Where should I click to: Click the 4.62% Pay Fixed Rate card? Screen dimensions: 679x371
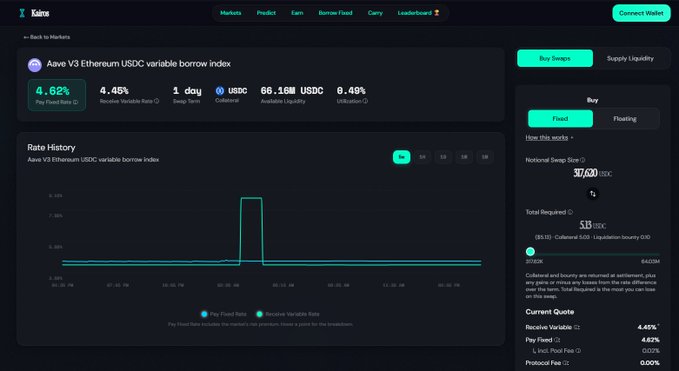(57, 95)
